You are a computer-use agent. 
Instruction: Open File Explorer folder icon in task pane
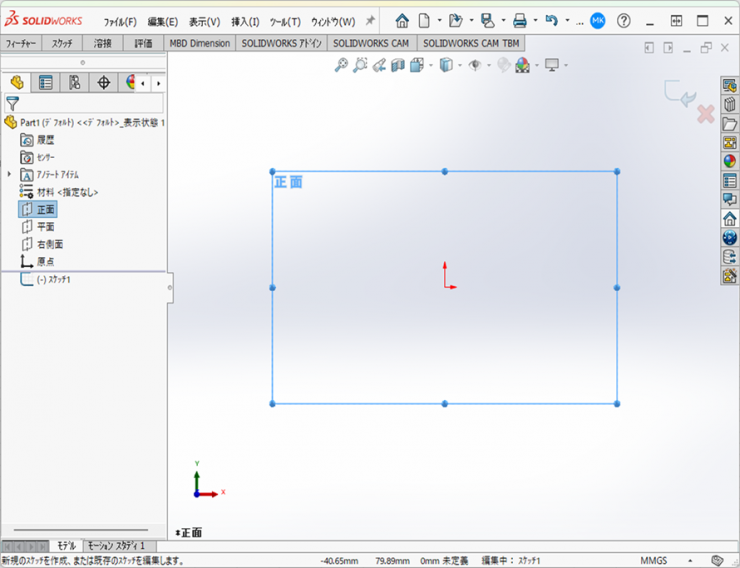pos(729,123)
